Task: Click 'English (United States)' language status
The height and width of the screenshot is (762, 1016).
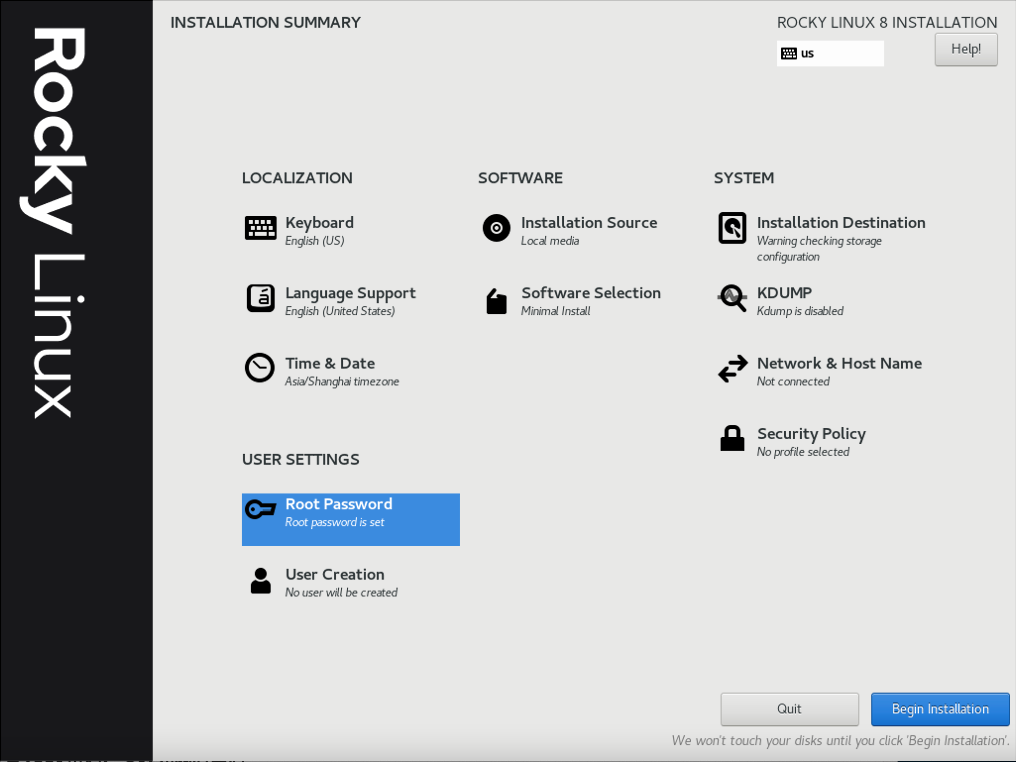Action: pos(340,311)
